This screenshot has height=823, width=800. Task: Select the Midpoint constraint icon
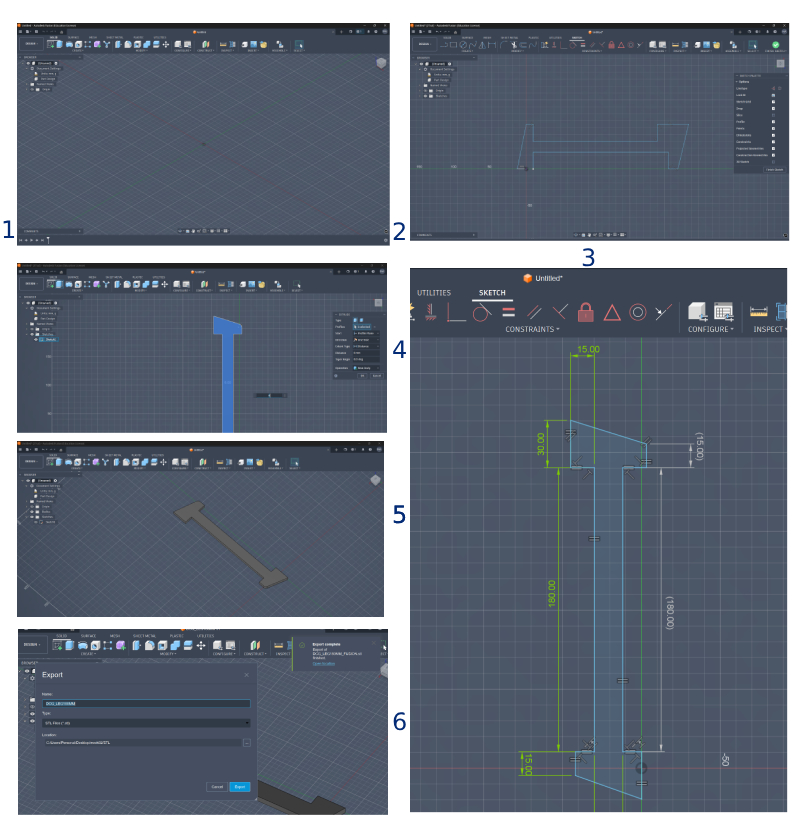pyautogui.click(x=611, y=312)
